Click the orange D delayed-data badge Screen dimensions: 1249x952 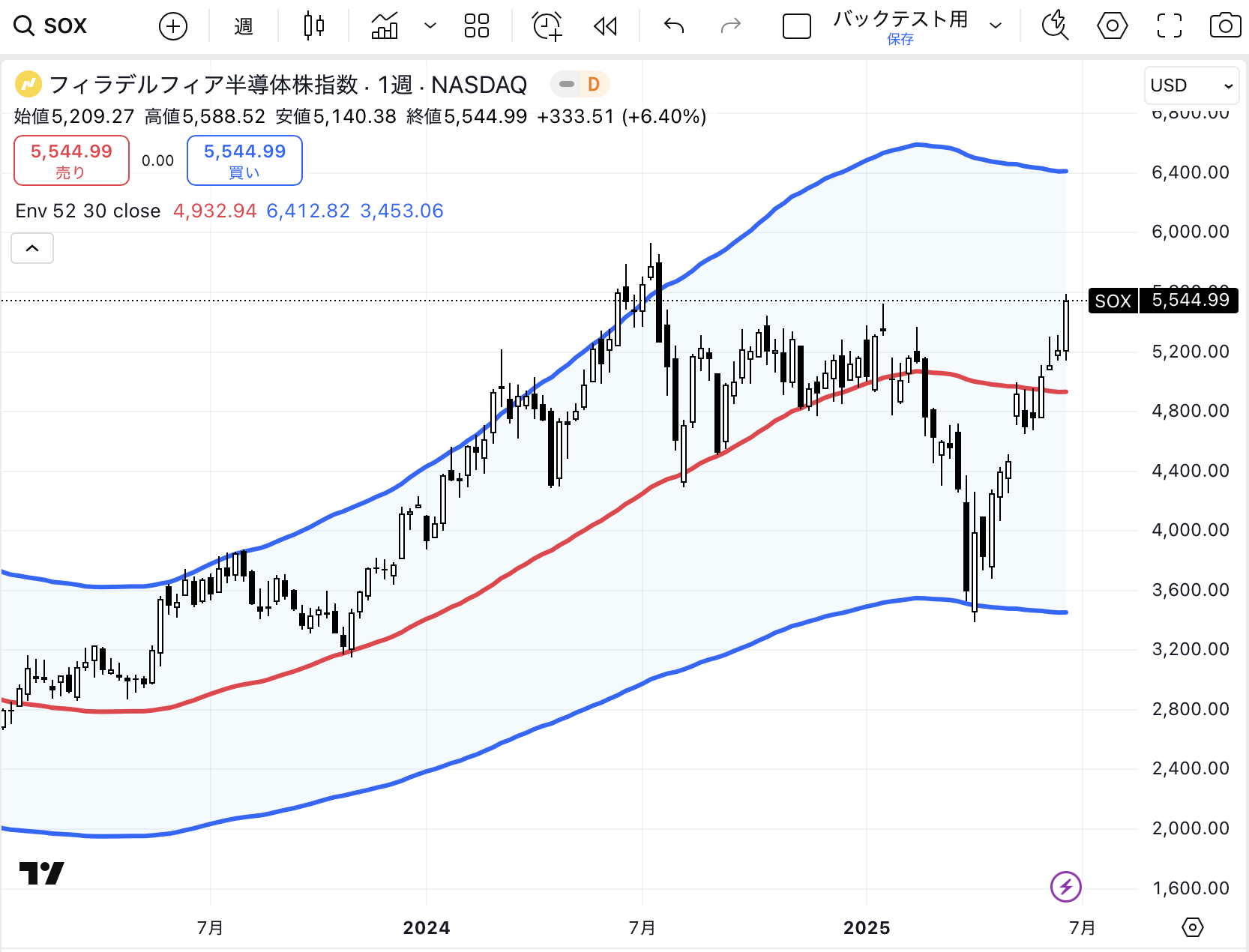(x=594, y=84)
